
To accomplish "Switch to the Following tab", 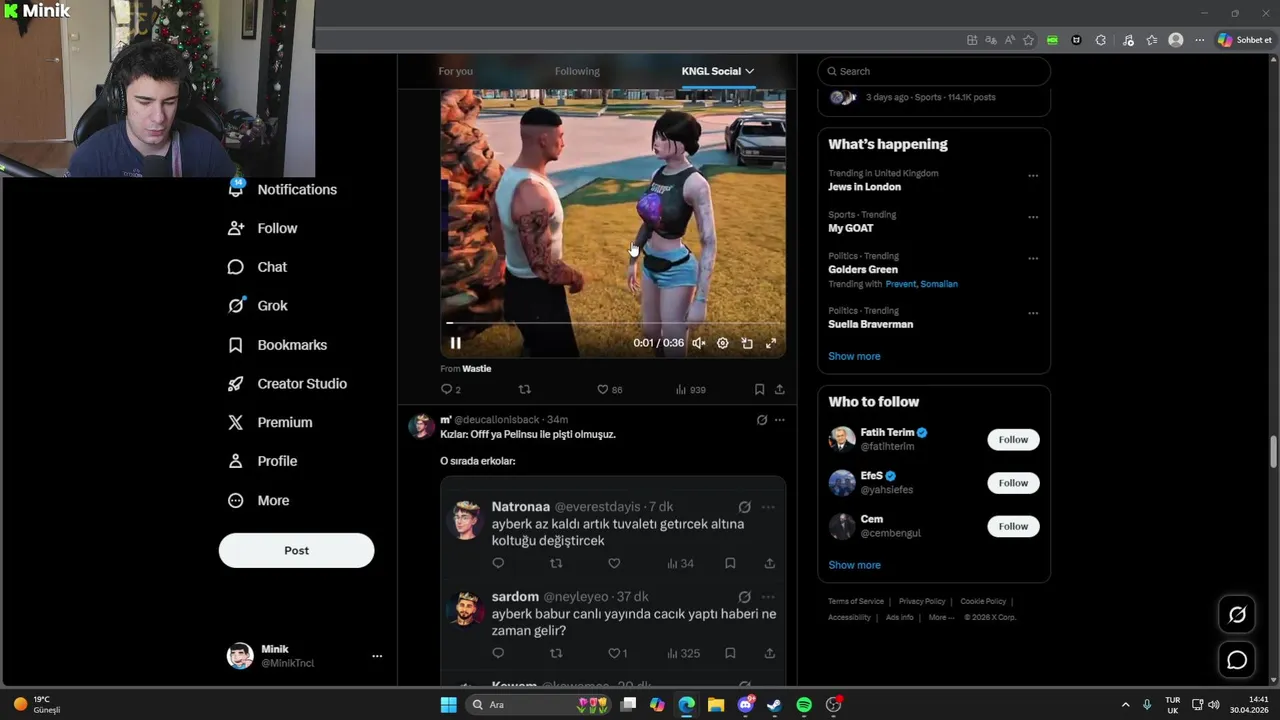I will [577, 71].
